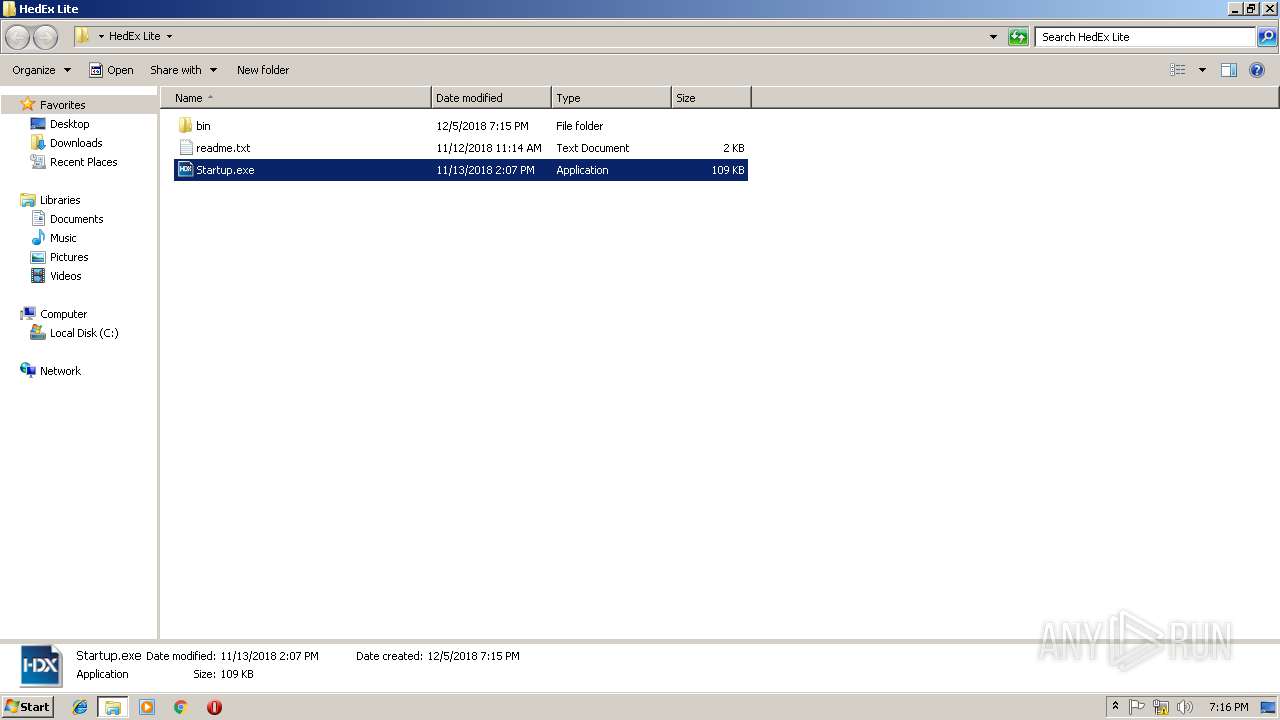Click the search magnifier icon

(1267, 37)
